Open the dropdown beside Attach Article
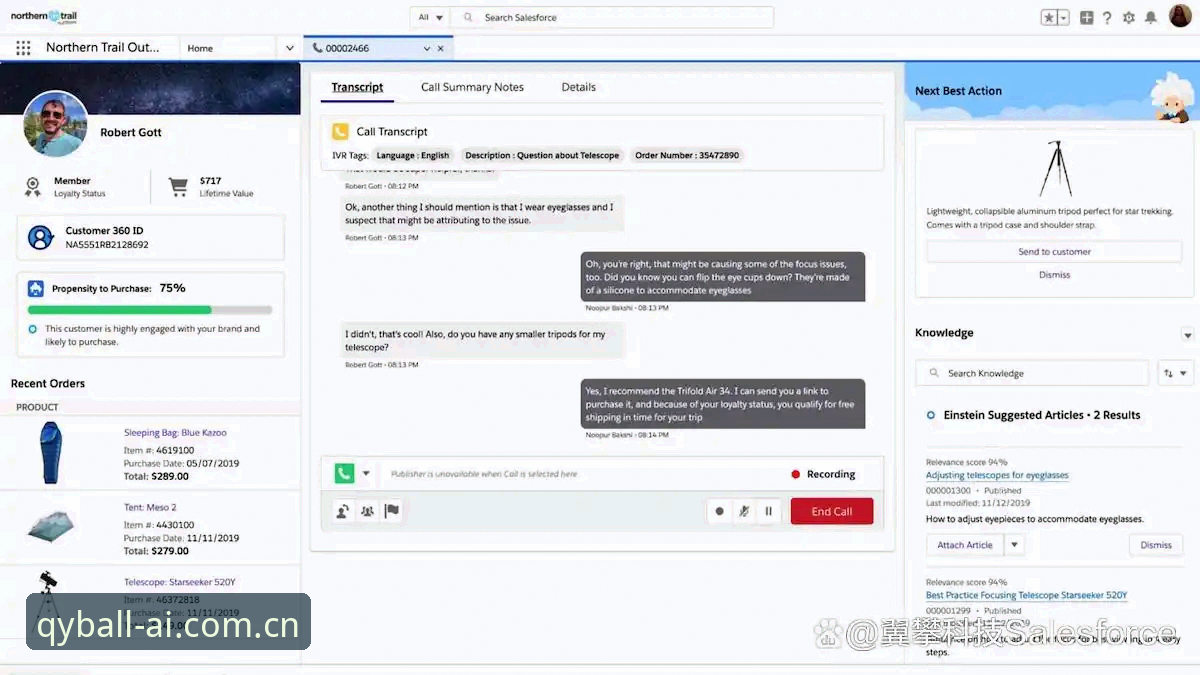 point(1014,545)
